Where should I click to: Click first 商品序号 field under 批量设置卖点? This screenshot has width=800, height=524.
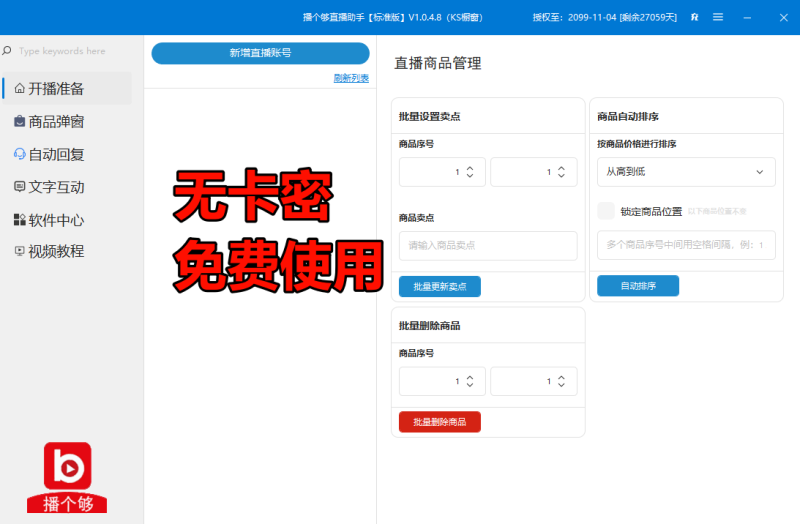[442, 172]
